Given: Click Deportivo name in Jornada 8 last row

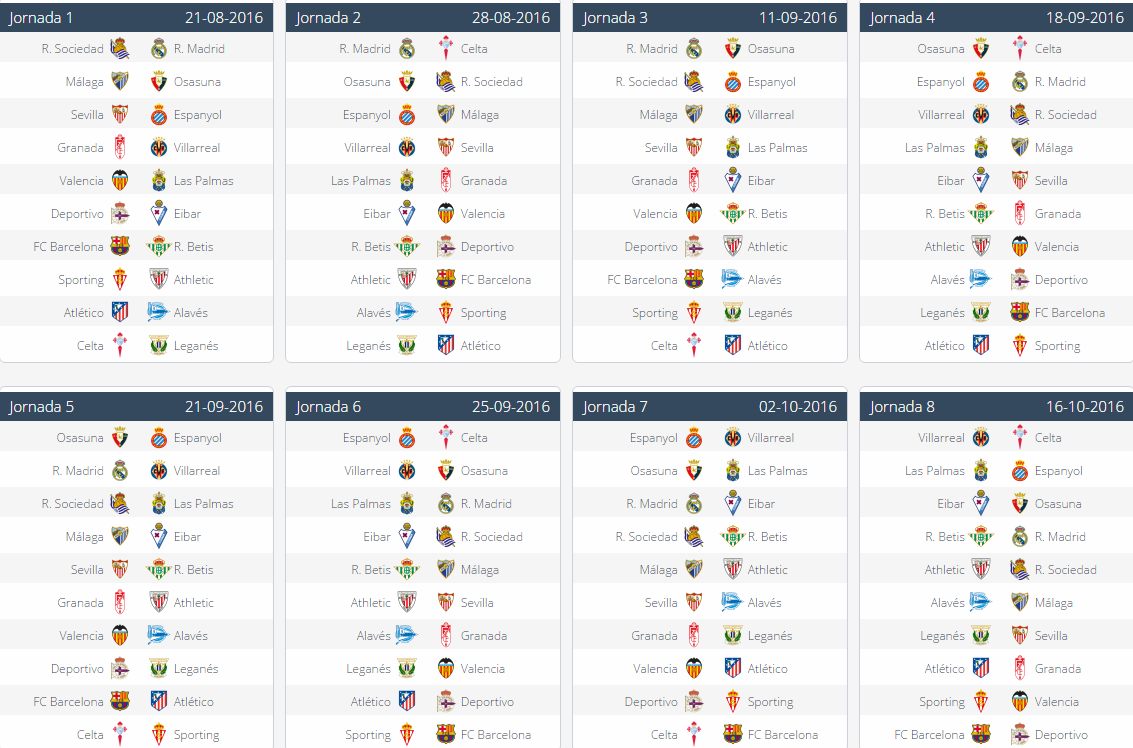Looking at the screenshot, I should tap(1061, 734).
